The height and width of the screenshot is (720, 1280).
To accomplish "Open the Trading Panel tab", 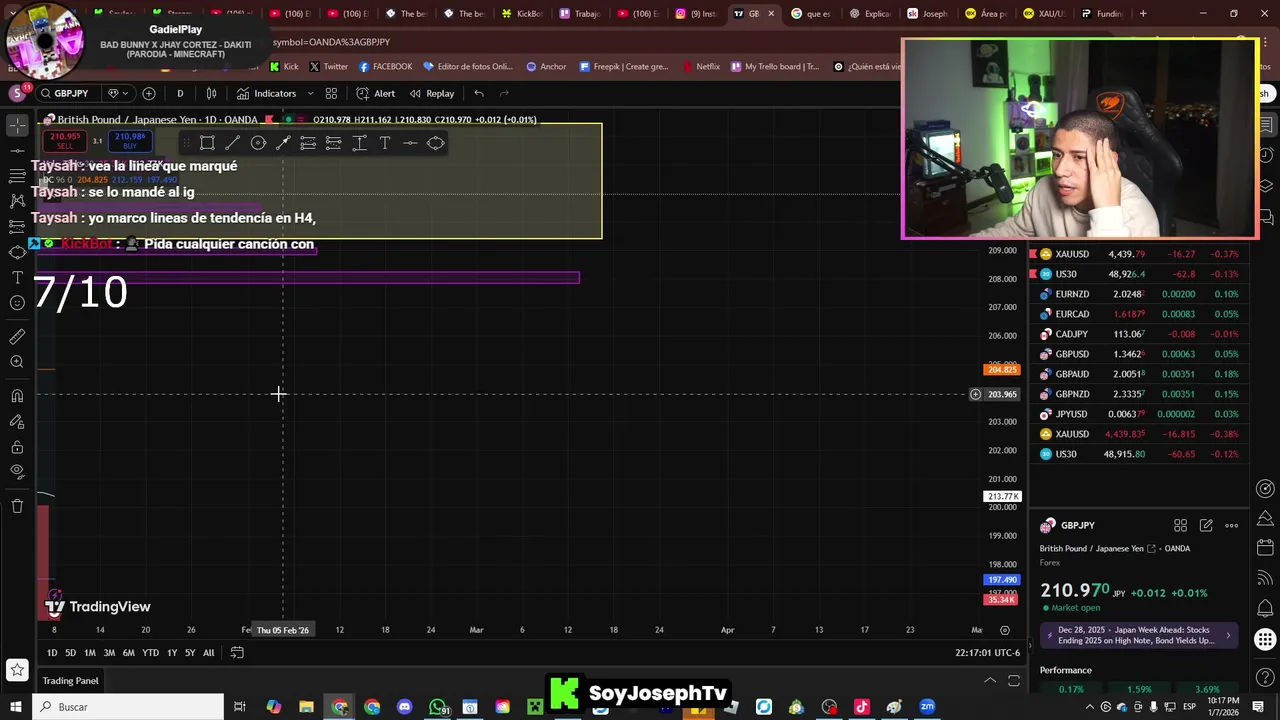I will pos(70,681).
